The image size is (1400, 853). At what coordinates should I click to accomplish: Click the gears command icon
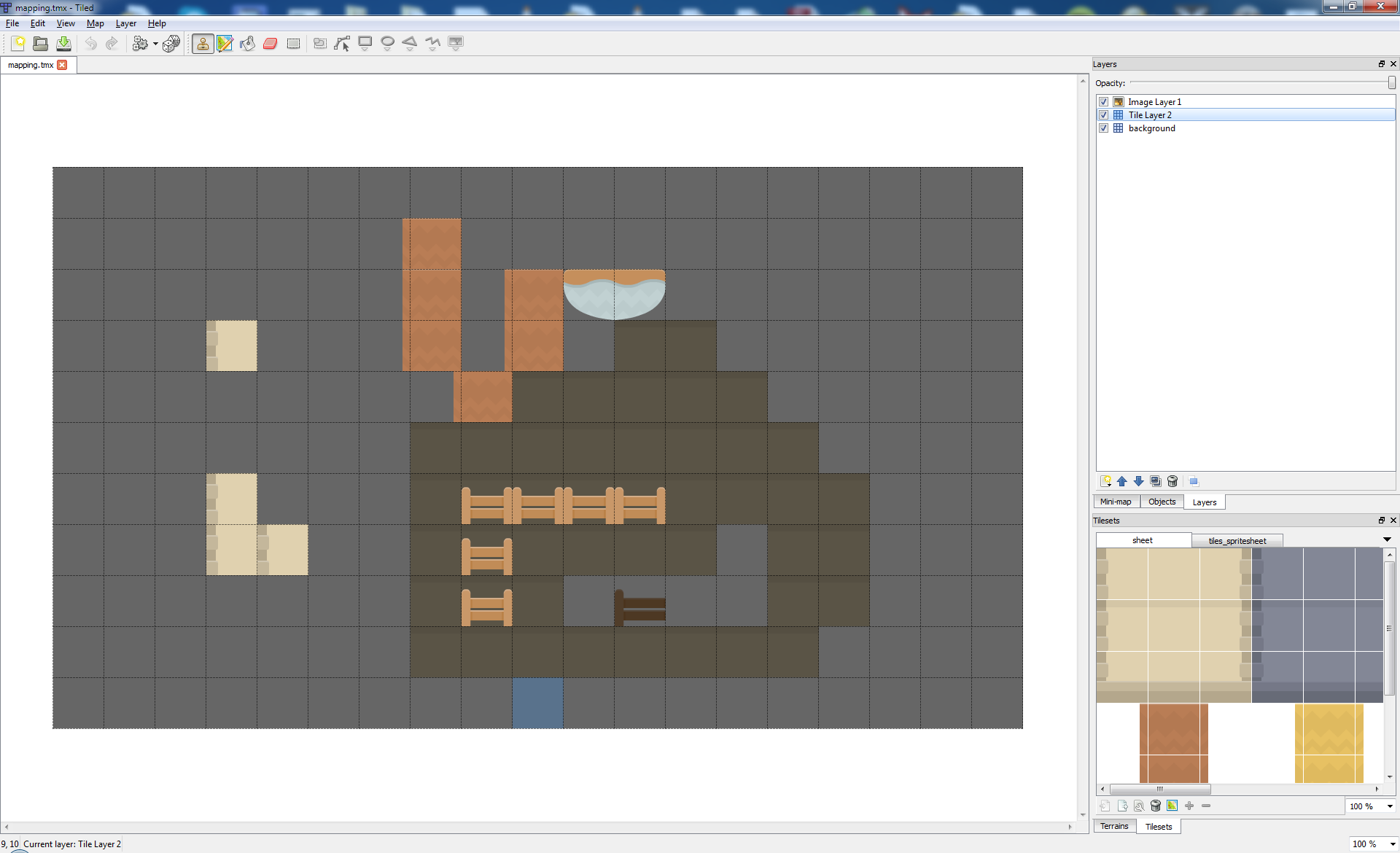pyautogui.click(x=139, y=44)
